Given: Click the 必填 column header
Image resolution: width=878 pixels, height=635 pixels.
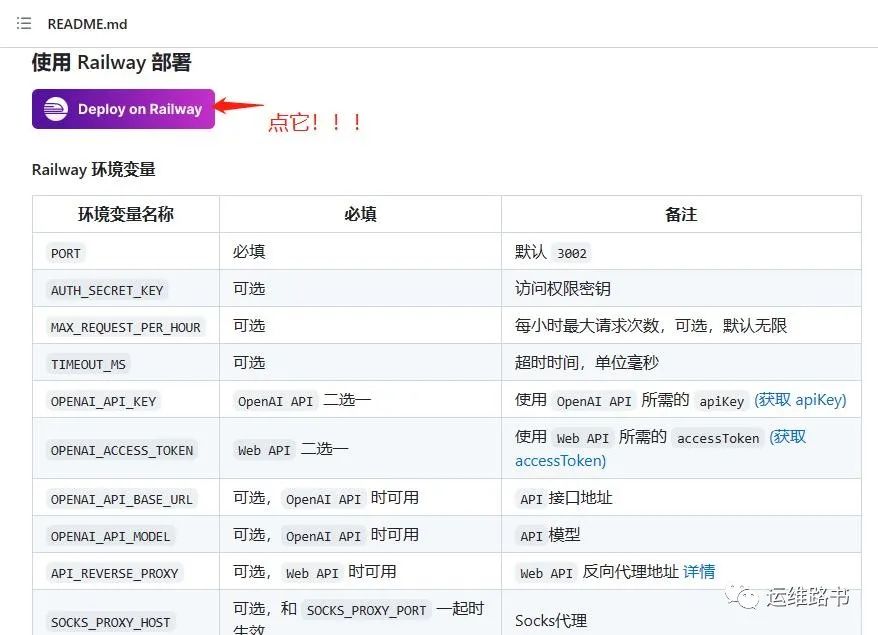Looking at the screenshot, I should [x=360, y=214].
